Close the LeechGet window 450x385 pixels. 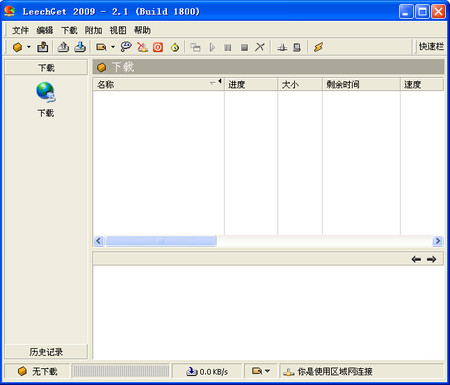coord(438,12)
